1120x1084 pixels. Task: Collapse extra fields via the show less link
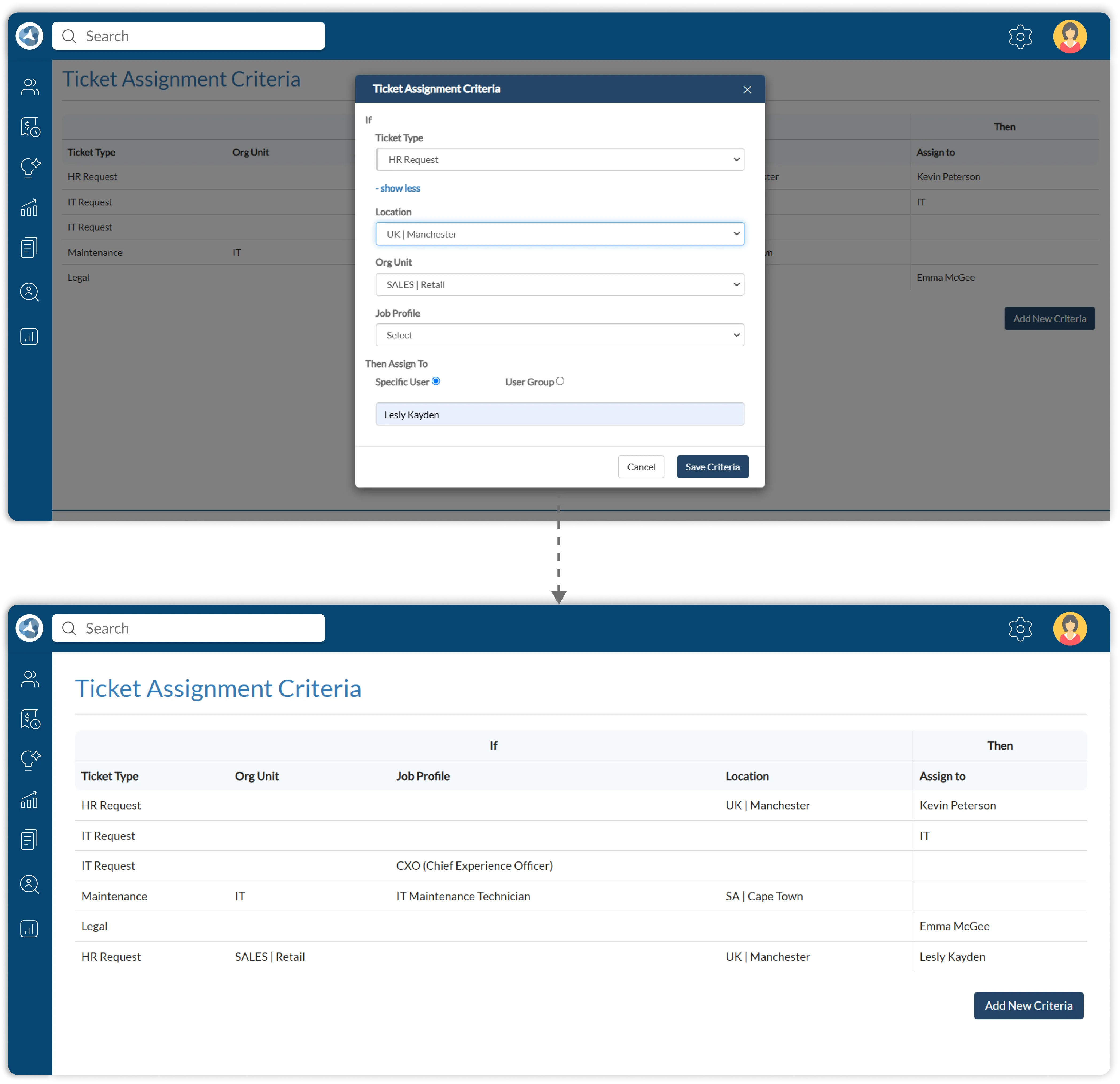(397, 188)
